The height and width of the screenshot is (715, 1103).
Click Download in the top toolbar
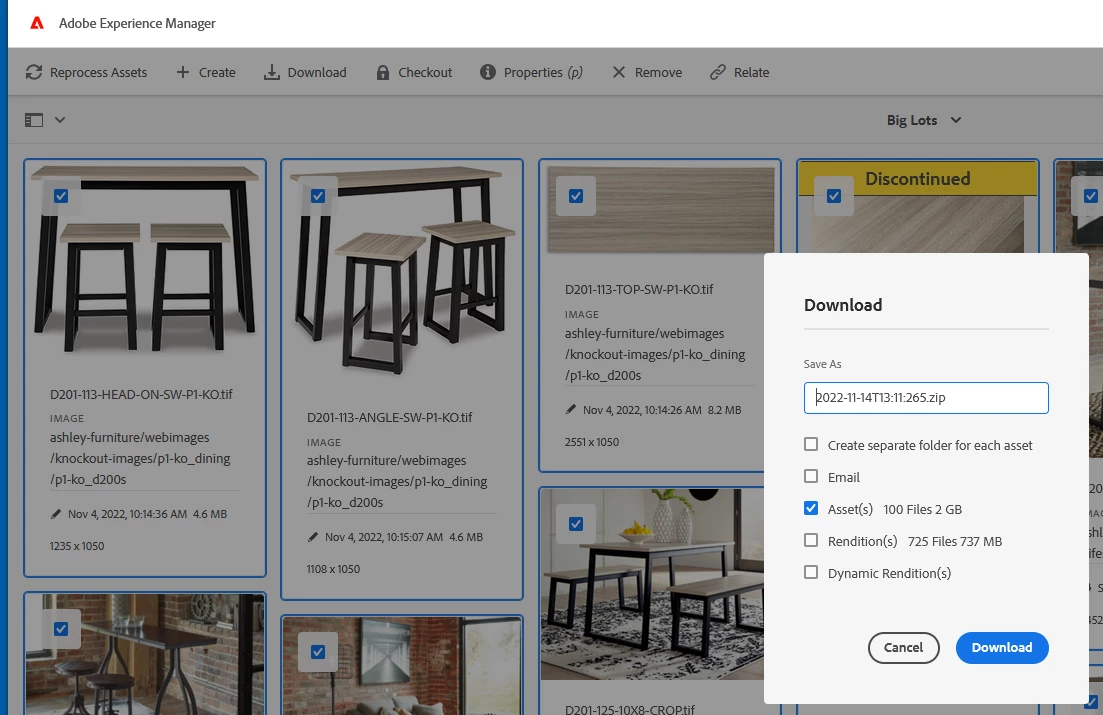pyautogui.click(x=305, y=72)
